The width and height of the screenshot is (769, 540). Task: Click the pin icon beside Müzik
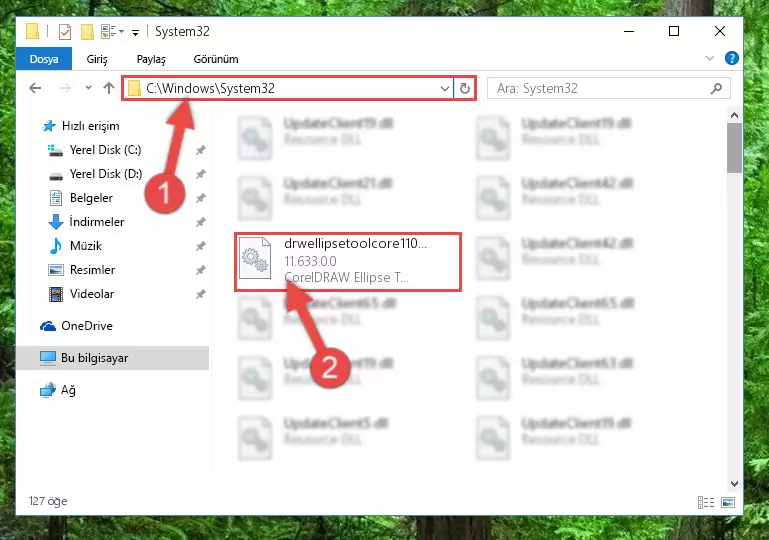201,246
